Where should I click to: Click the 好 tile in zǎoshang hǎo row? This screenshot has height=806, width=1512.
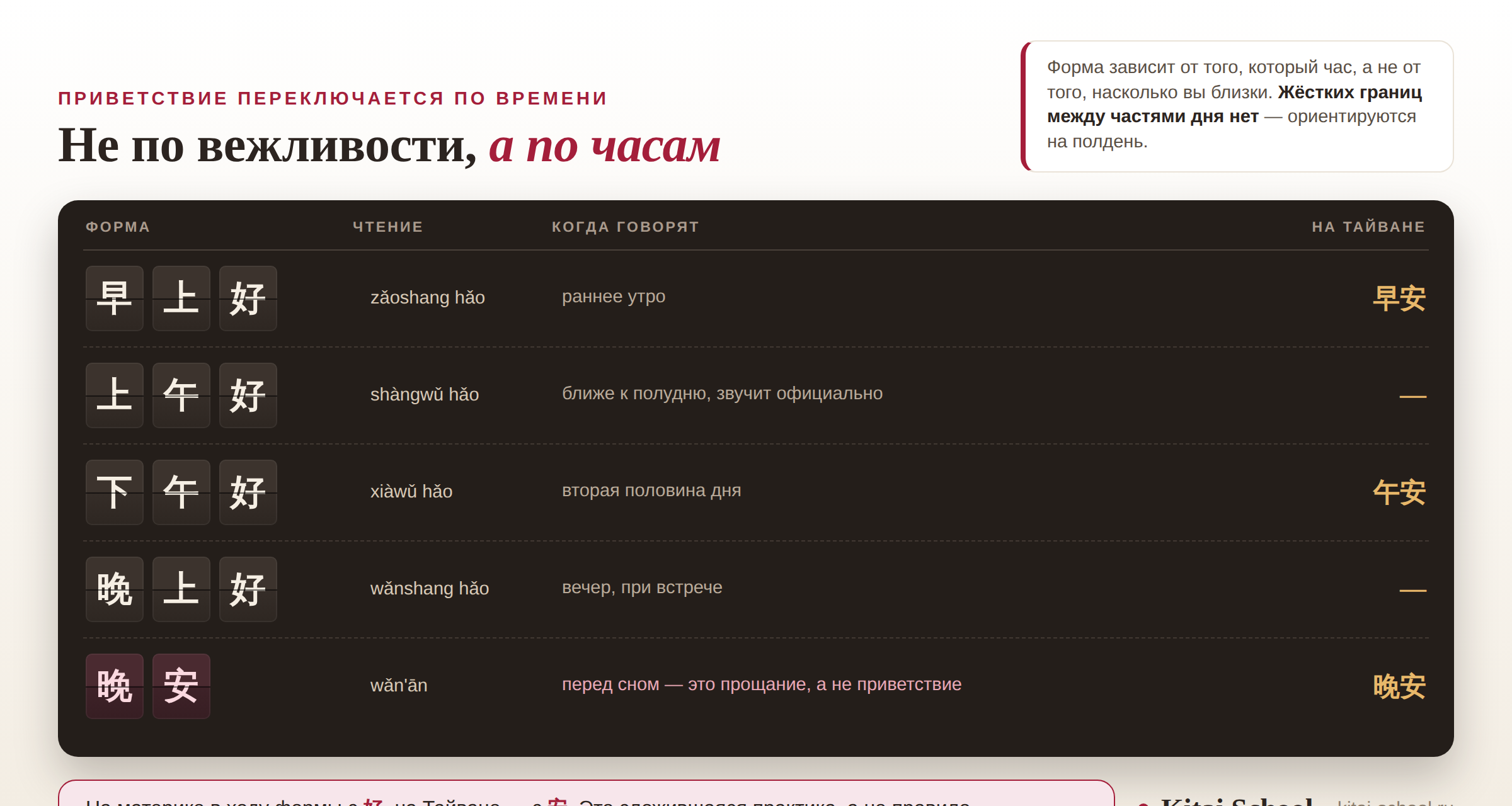pyautogui.click(x=248, y=298)
